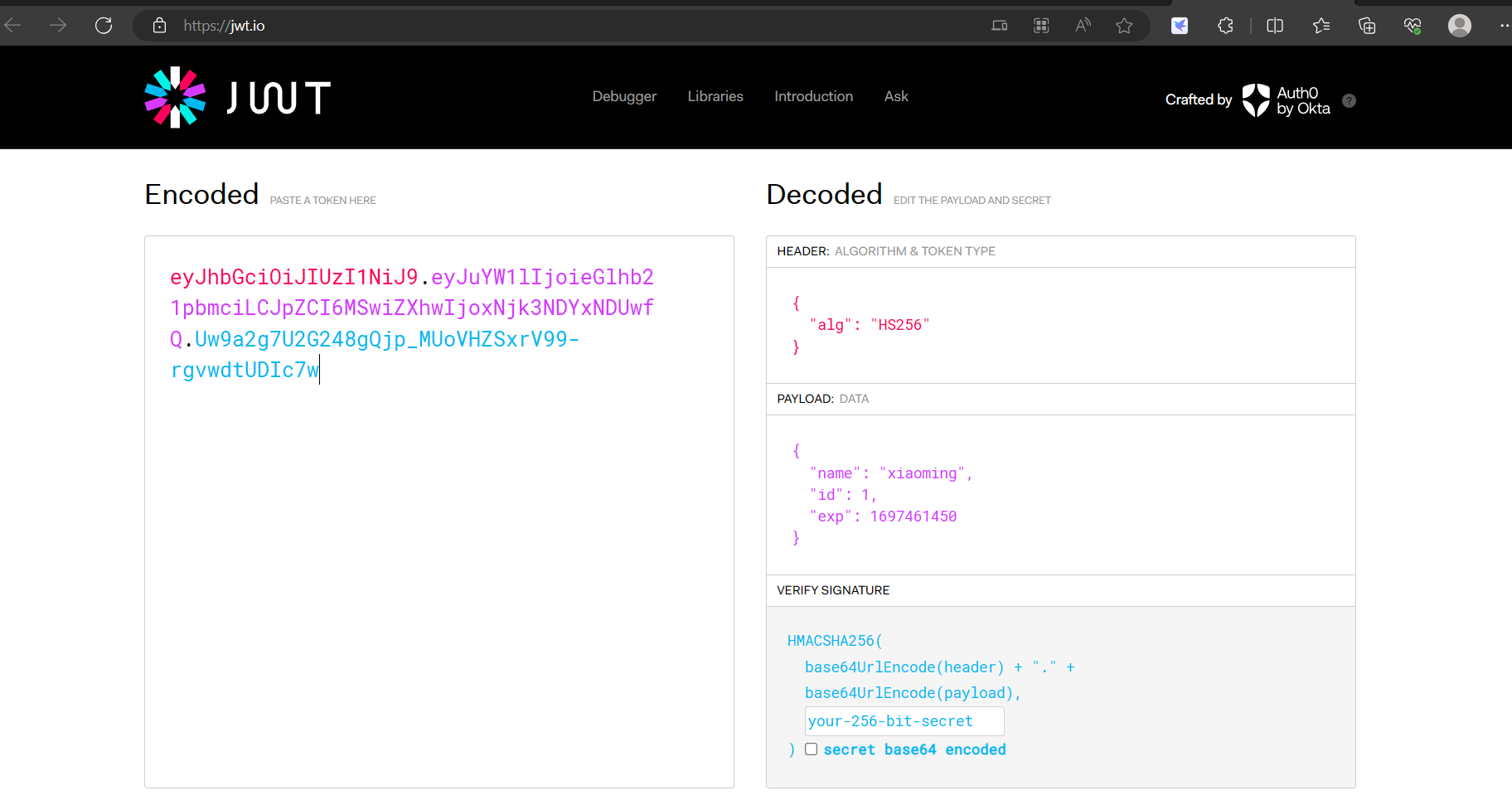The height and width of the screenshot is (800, 1512).
Task: Open Browser essentials heart icon
Action: tap(1413, 26)
